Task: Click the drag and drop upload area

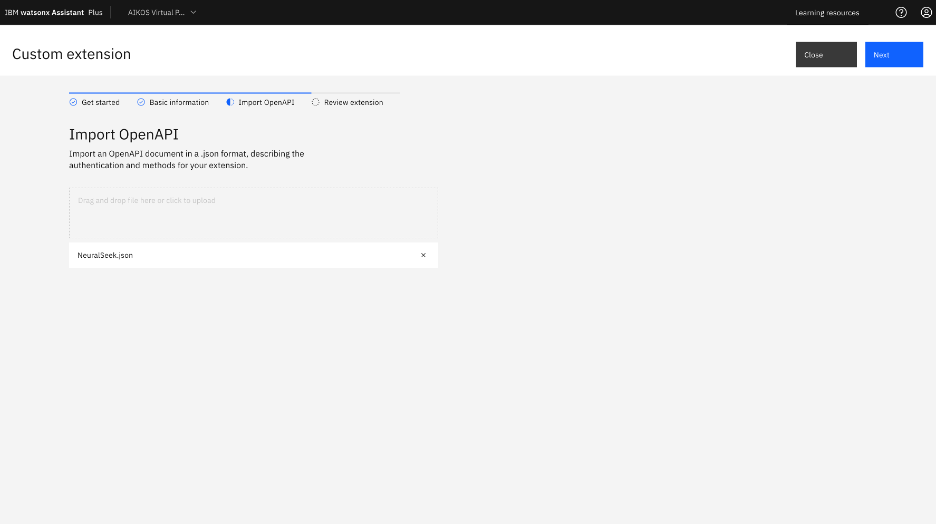Action: pyautogui.click(x=252, y=212)
